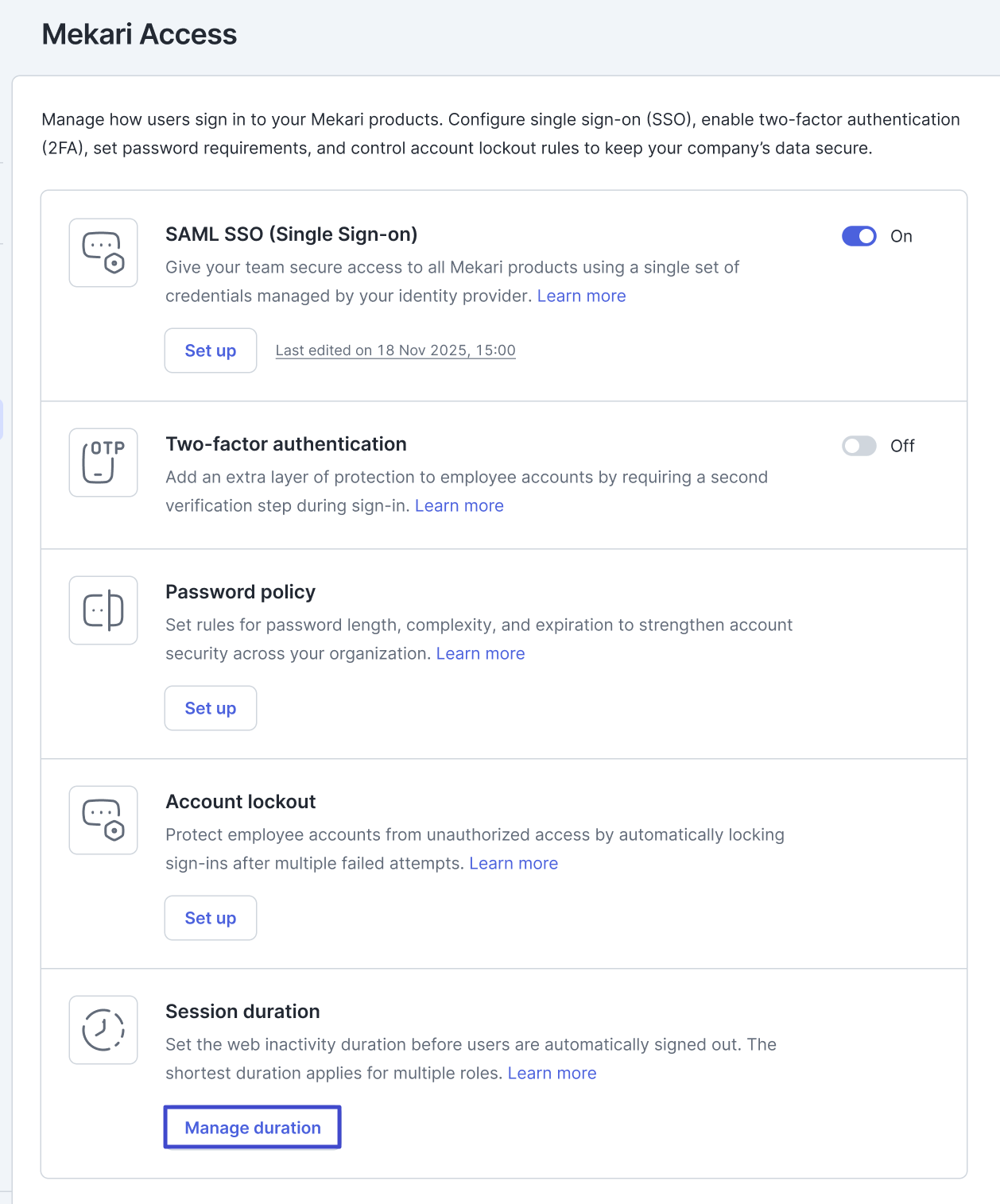Click the Password policy section icon
1000x1204 pixels.
tap(103, 610)
